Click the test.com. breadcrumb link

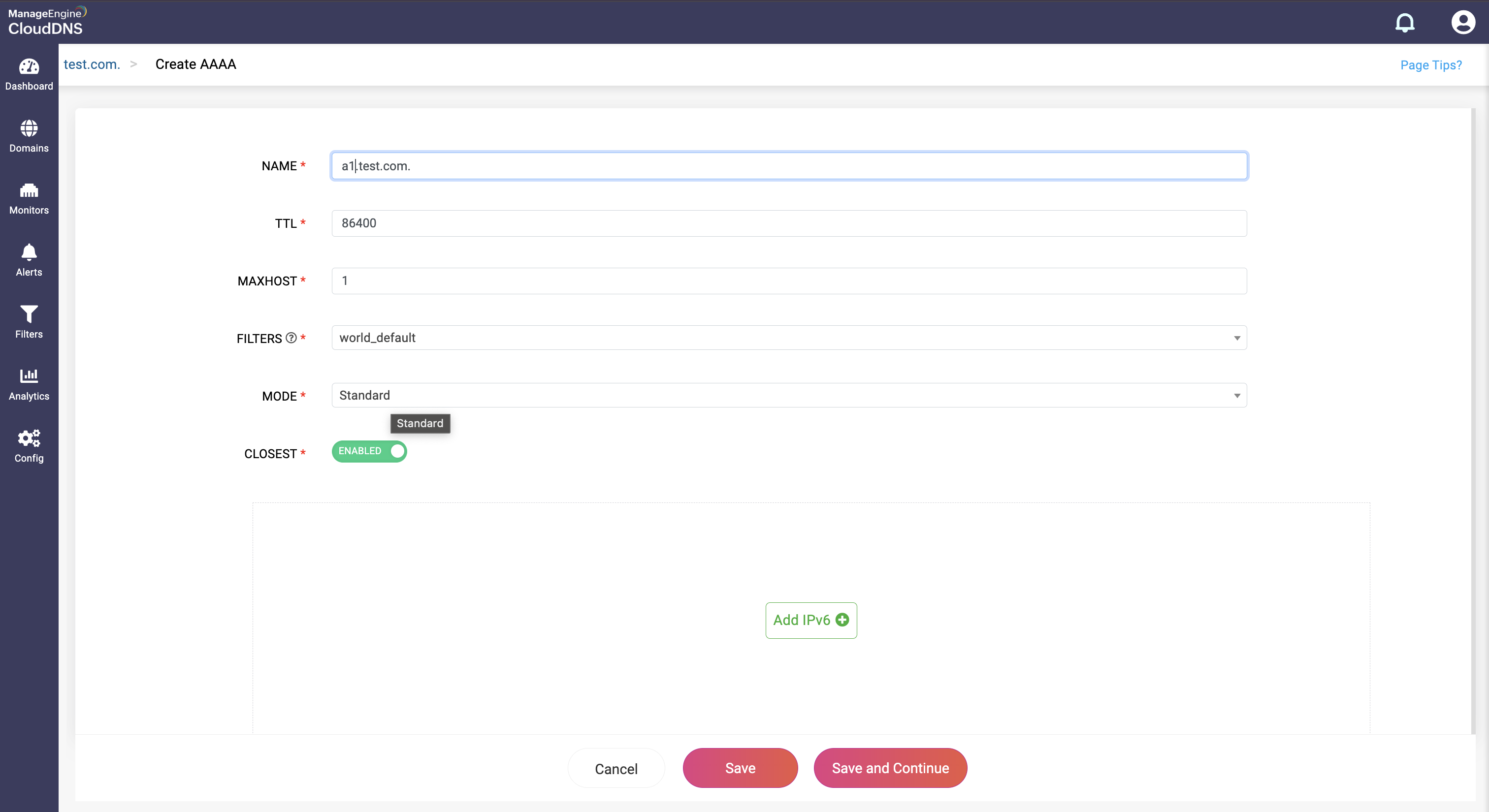point(92,64)
